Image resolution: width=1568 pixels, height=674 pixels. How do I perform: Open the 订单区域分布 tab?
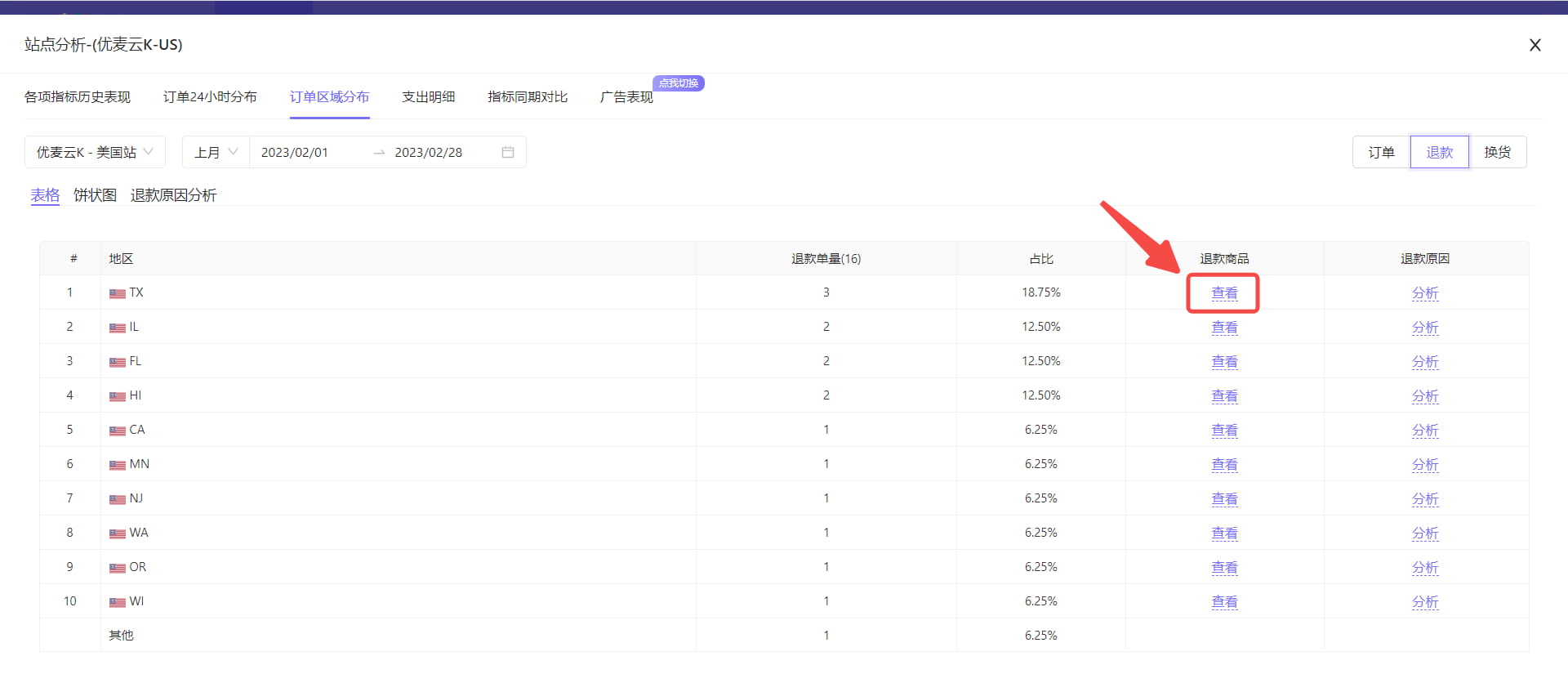click(x=329, y=96)
